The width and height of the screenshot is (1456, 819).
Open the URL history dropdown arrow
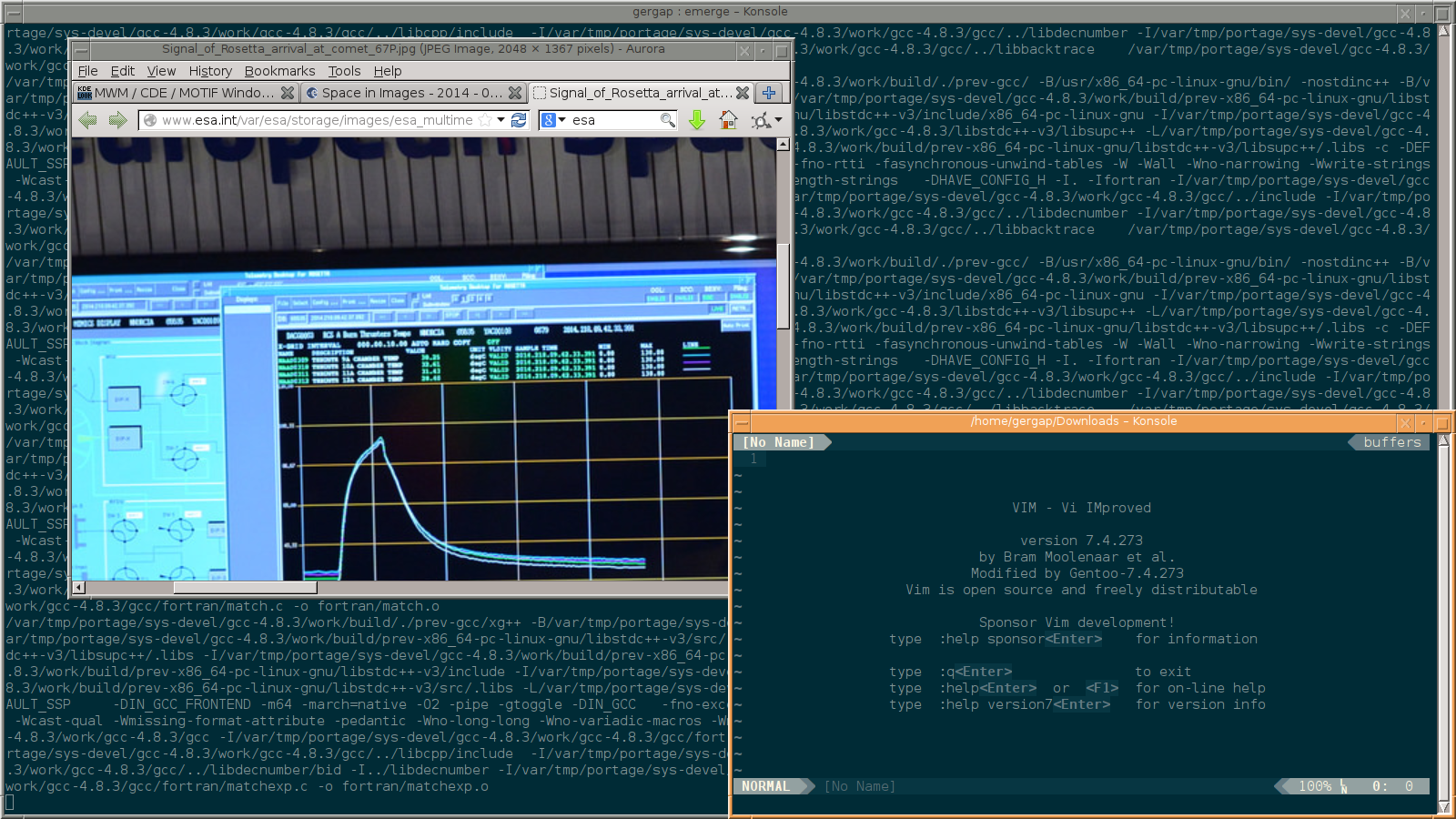(500, 120)
